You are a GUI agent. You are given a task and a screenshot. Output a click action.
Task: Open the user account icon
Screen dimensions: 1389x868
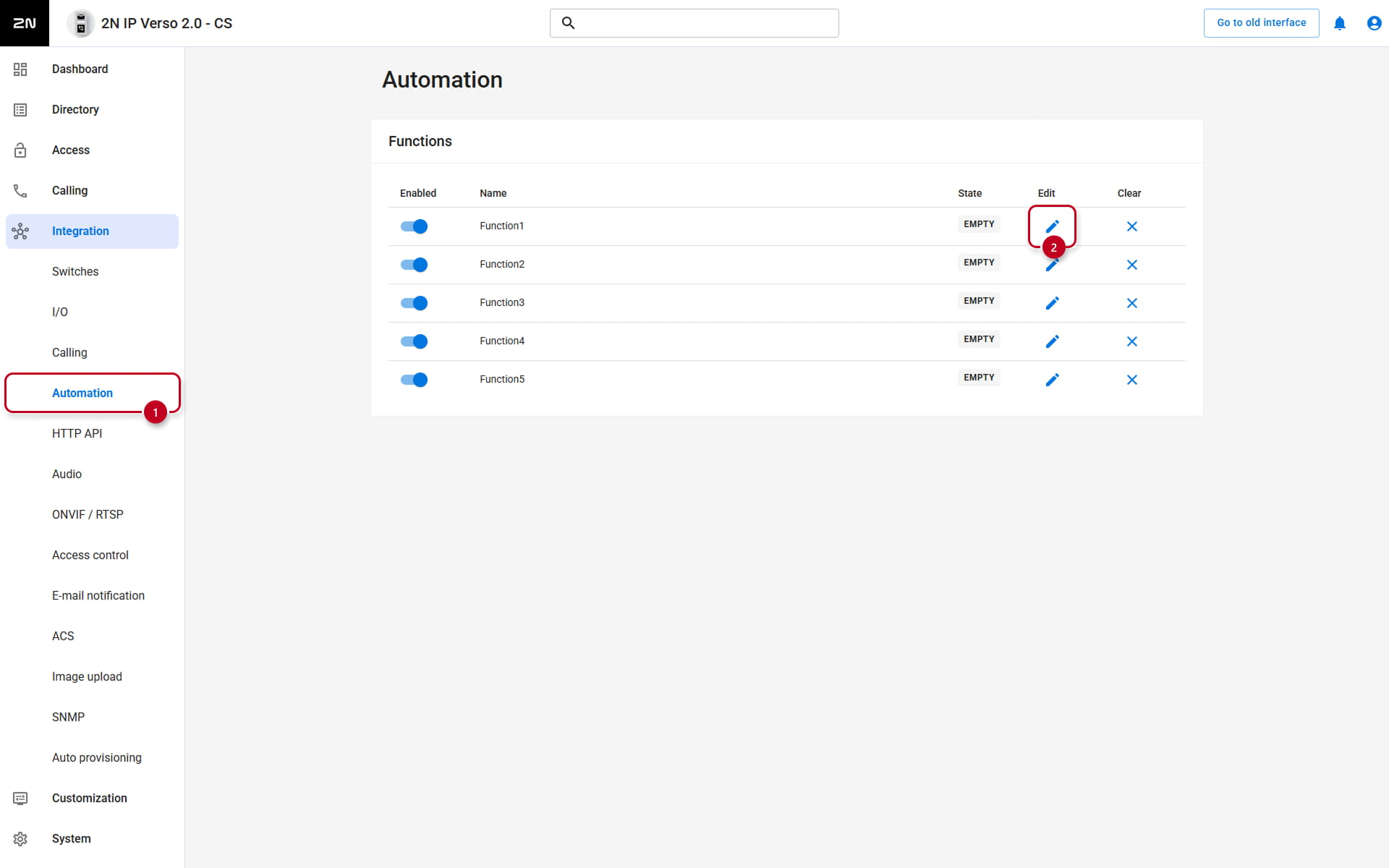1374,23
